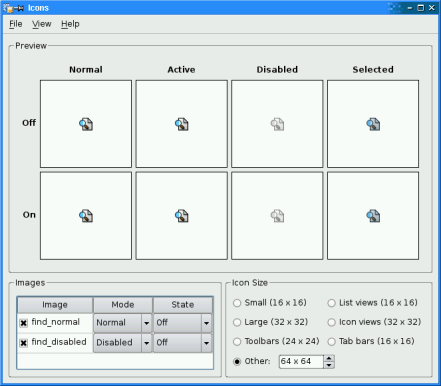The image size is (441, 386).
Task: Minimize the Icons window
Action: tap(410, 8)
